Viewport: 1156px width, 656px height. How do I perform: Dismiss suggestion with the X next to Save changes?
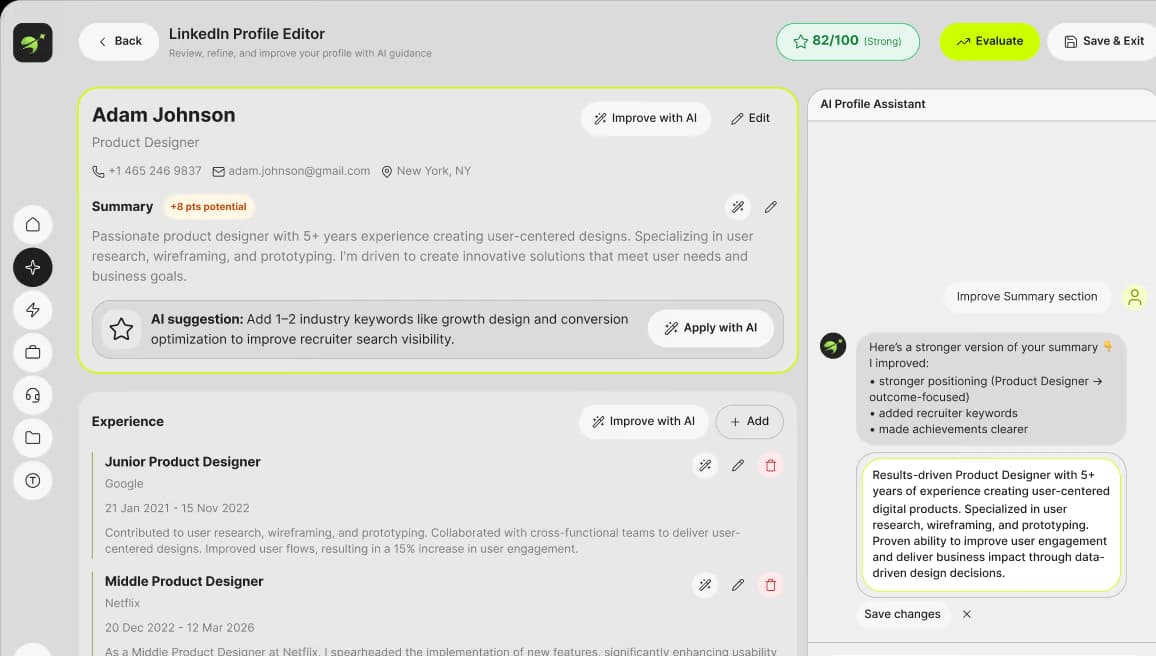tap(967, 614)
